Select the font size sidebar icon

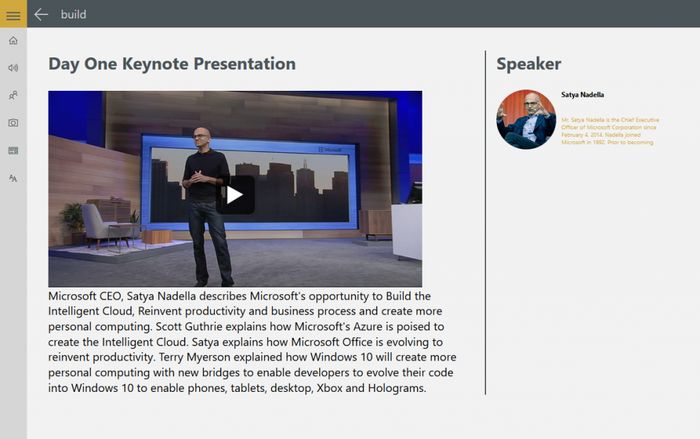tap(13, 178)
